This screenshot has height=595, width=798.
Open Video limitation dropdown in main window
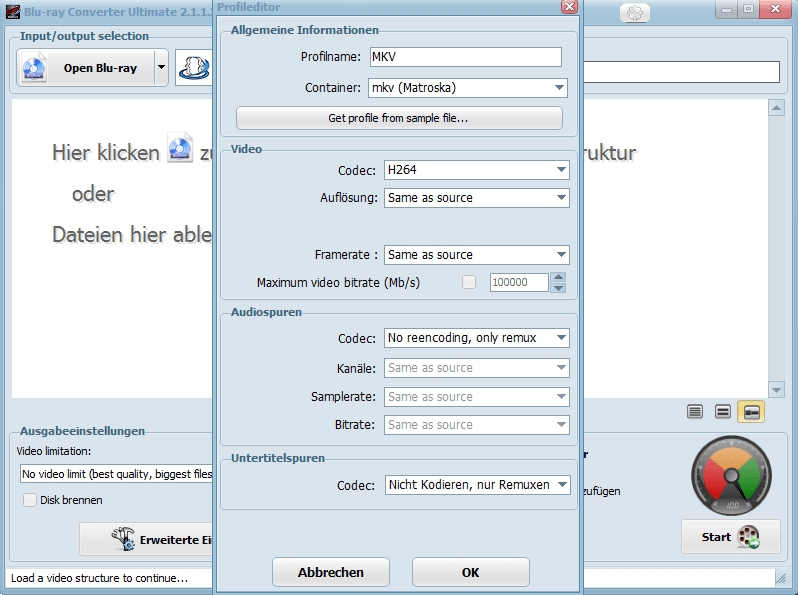pos(116,474)
